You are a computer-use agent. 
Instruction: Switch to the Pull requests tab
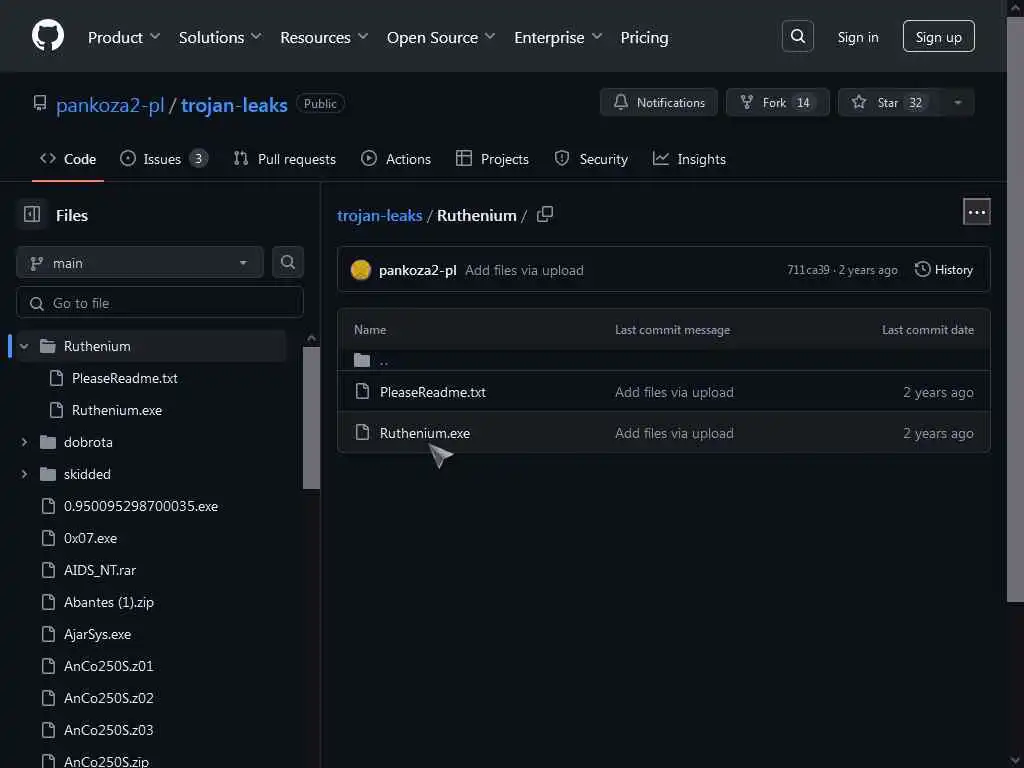(285, 159)
